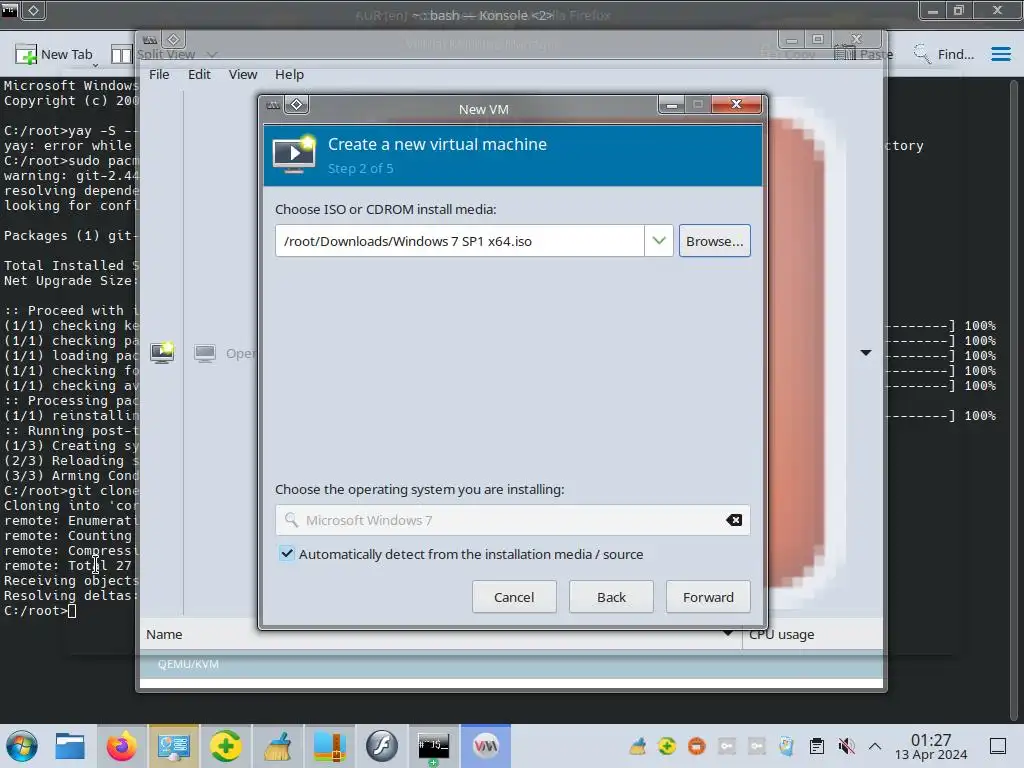Image resolution: width=1024 pixels, height=768 pixels.
Task: Click the Virtual Machine Manager title bar diamond icon
Action: pyautogui.click(x=173, y=39)
